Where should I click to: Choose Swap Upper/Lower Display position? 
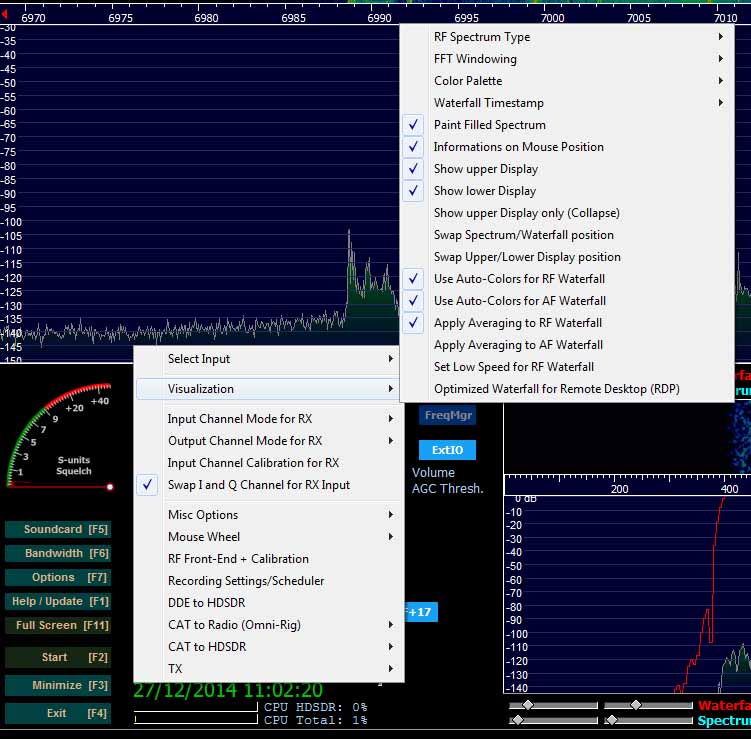567,257
